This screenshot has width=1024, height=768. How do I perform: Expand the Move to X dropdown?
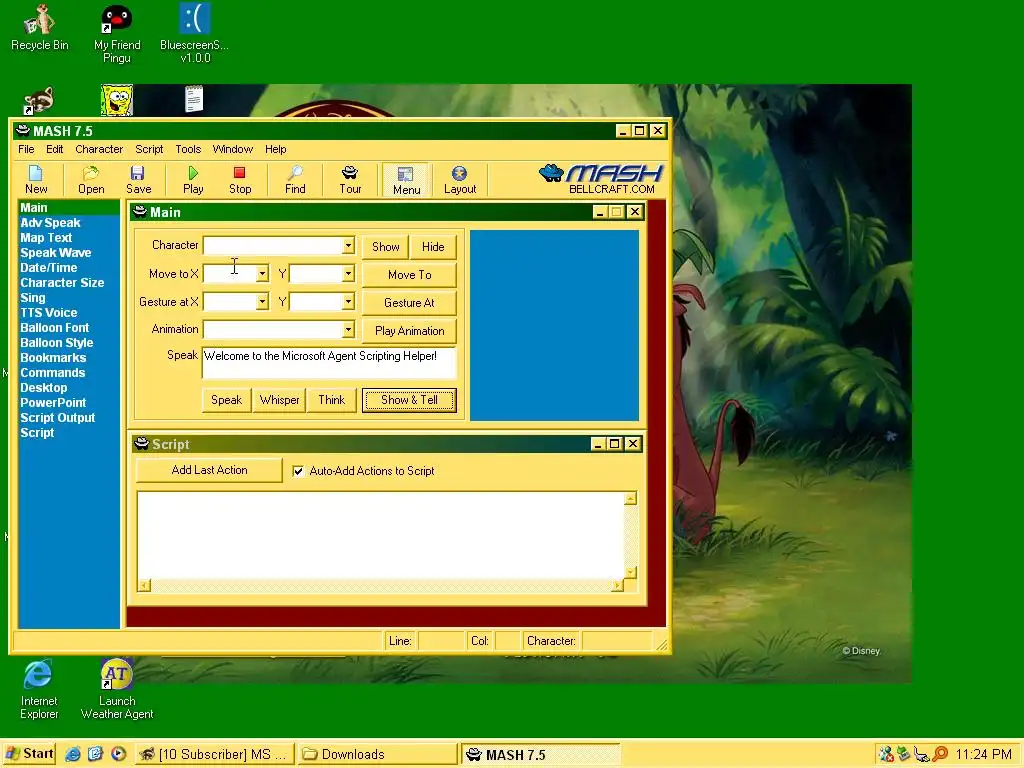tap(262, 274)
